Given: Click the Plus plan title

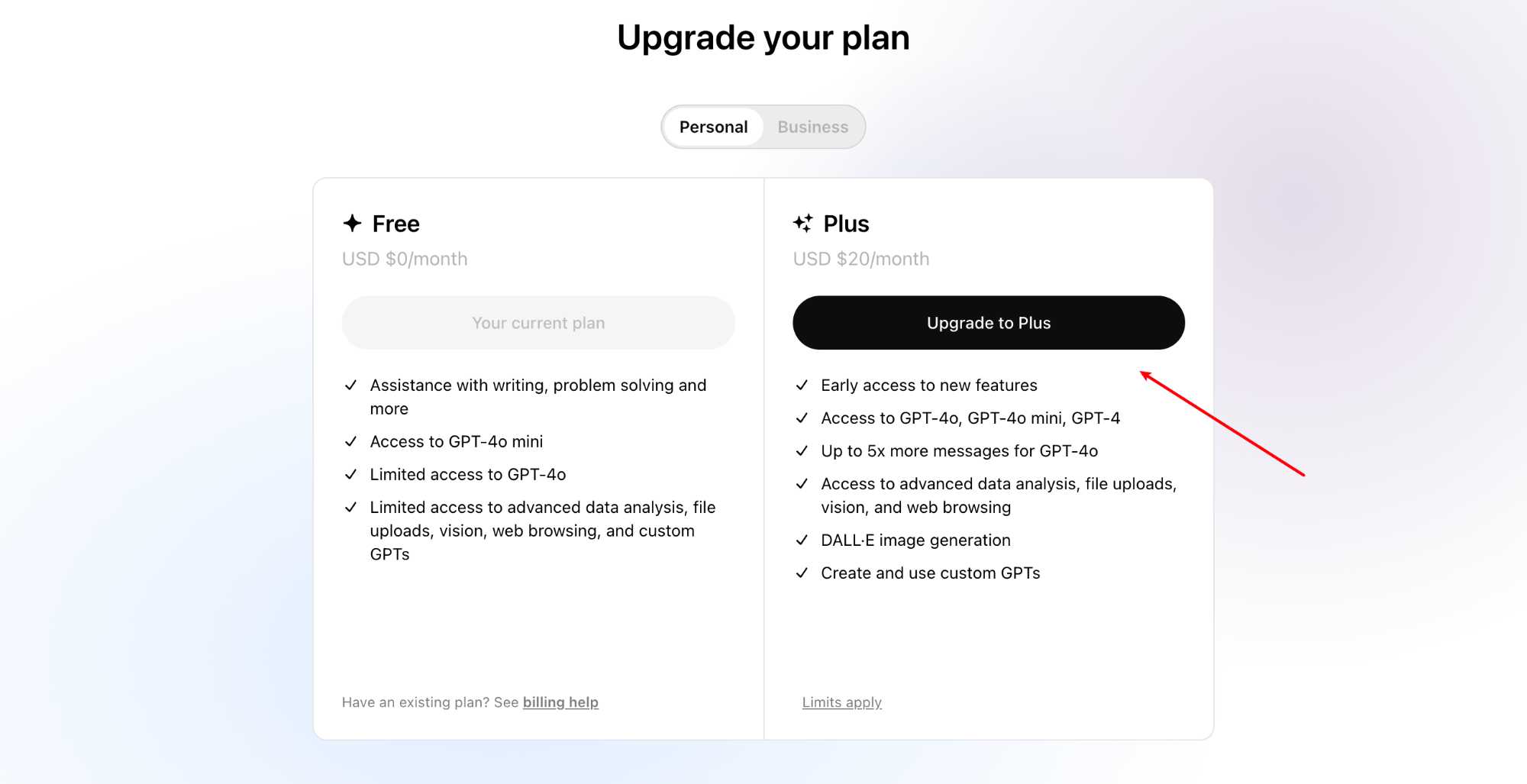Looking at the screenshot, I should [846, 224].
